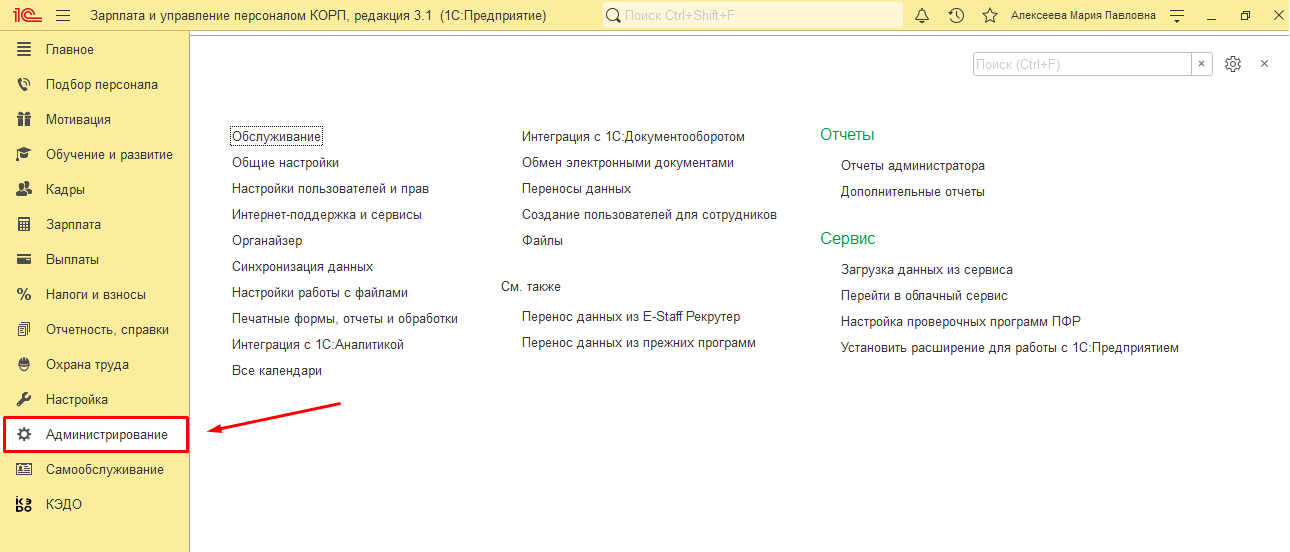Close the Администрирование panel
Screen dimensions: 1290x552
[1264, 64]
